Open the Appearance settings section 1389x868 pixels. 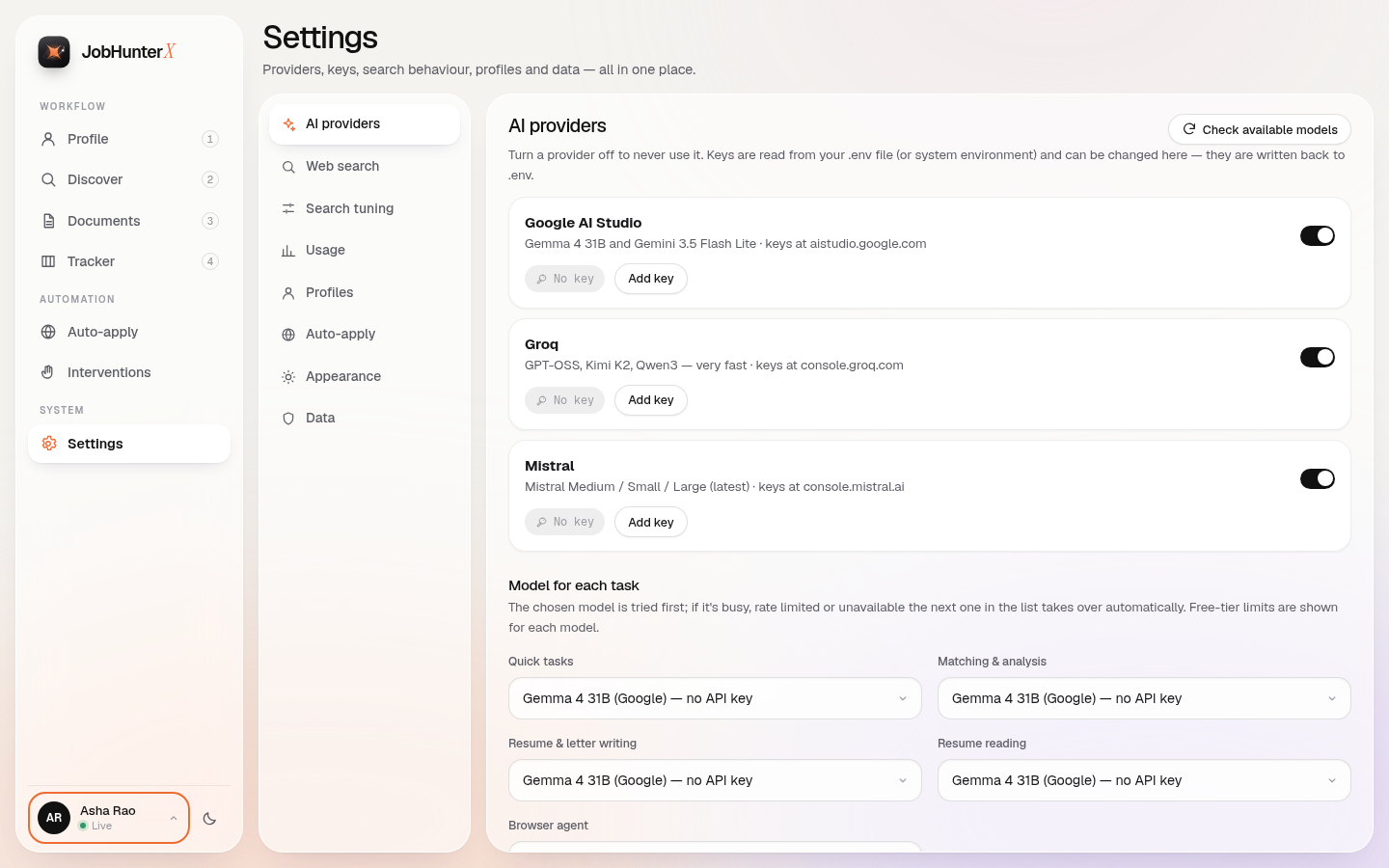tap(365, 377)
